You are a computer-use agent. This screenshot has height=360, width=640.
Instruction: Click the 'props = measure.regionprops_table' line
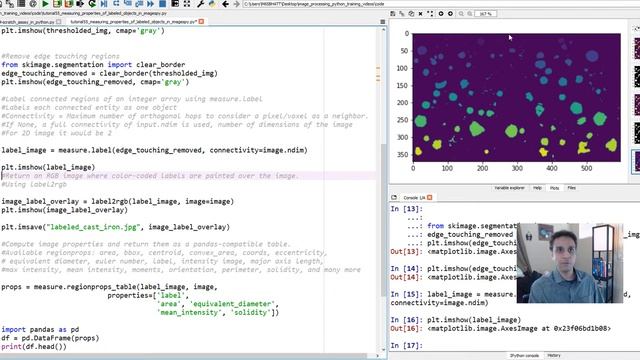click(109, 287)
